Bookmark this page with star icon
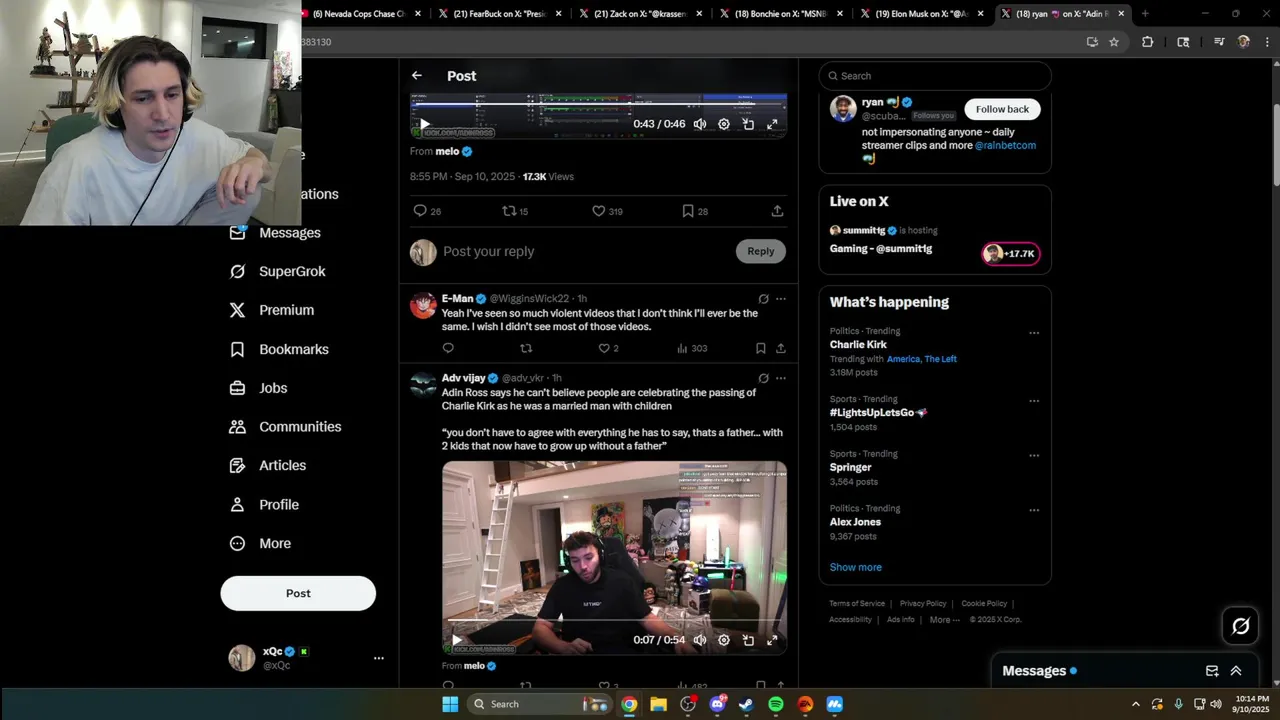Image resolution: width=1280 pixels, height=720 pixels. coord(1114,42)
